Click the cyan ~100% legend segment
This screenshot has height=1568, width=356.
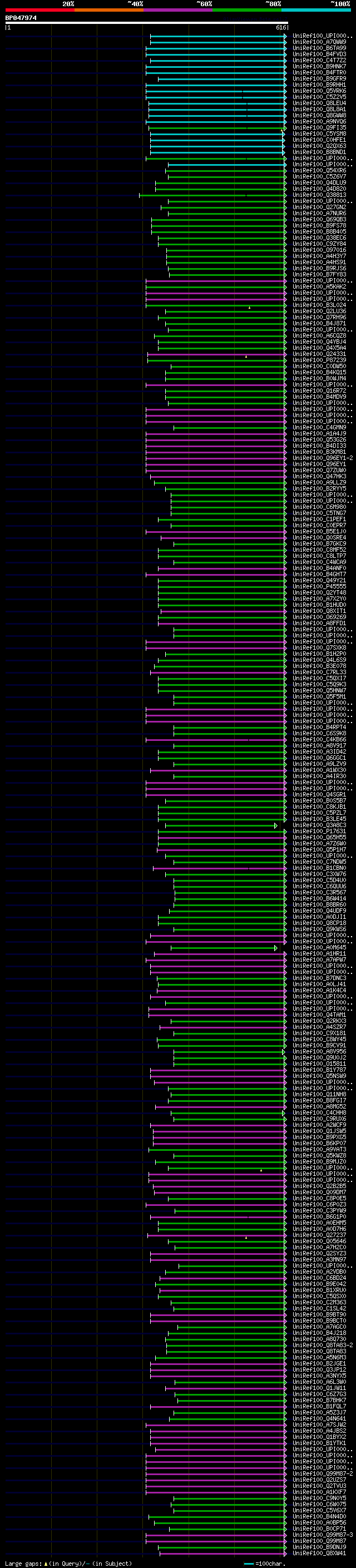[316, 10]
